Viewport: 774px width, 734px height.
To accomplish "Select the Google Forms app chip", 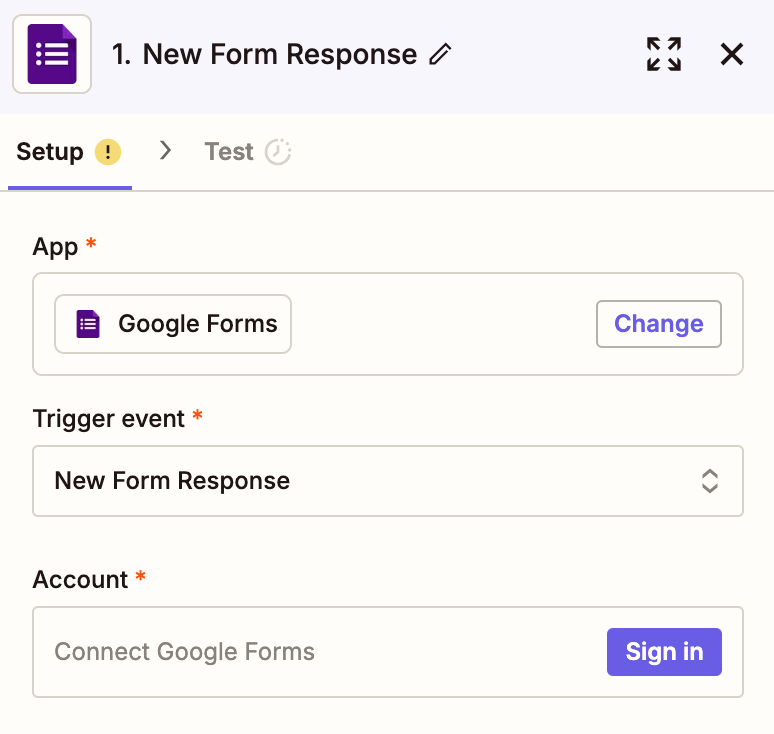I will 173,324.
